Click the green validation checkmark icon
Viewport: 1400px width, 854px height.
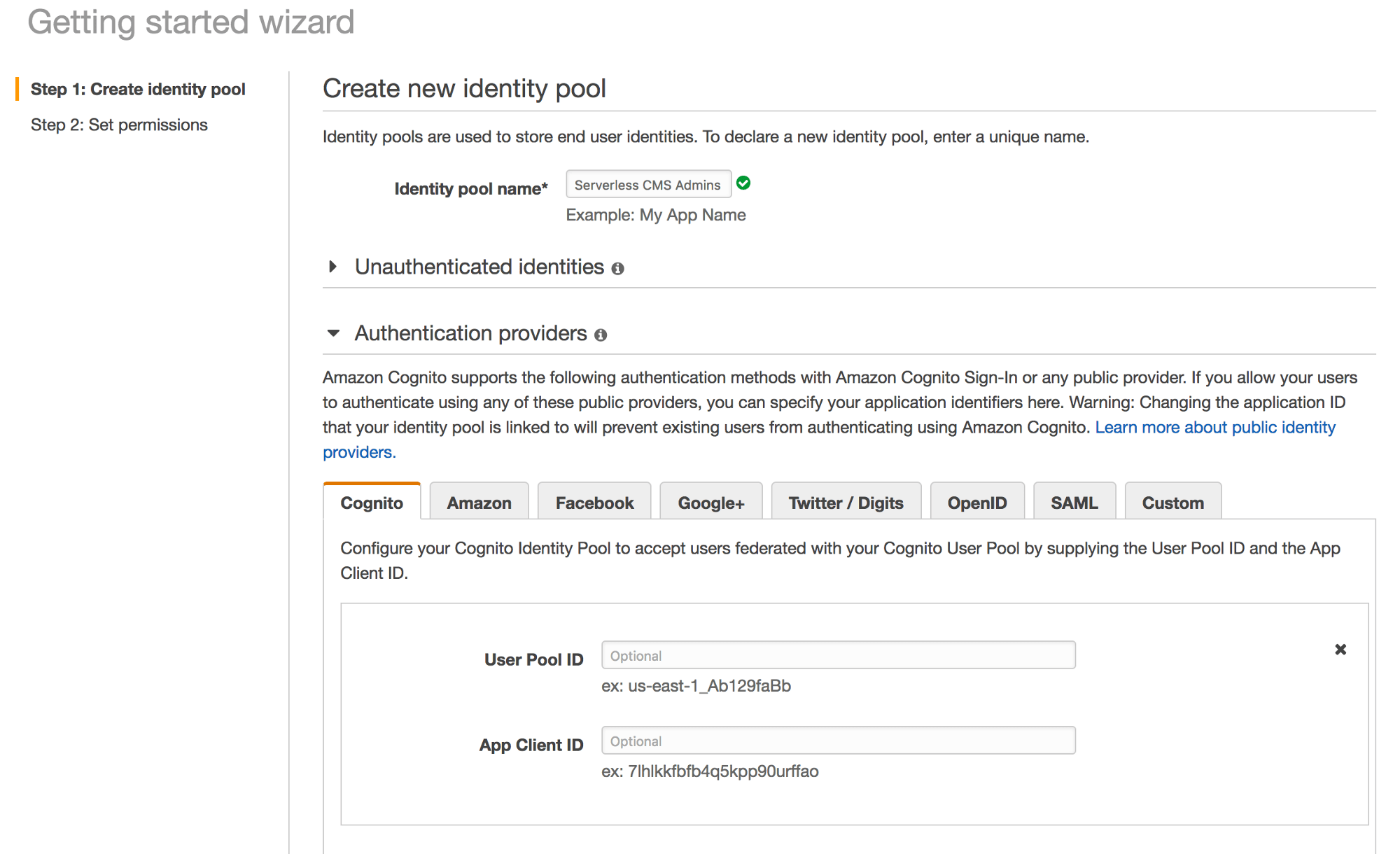click(744, 183)
